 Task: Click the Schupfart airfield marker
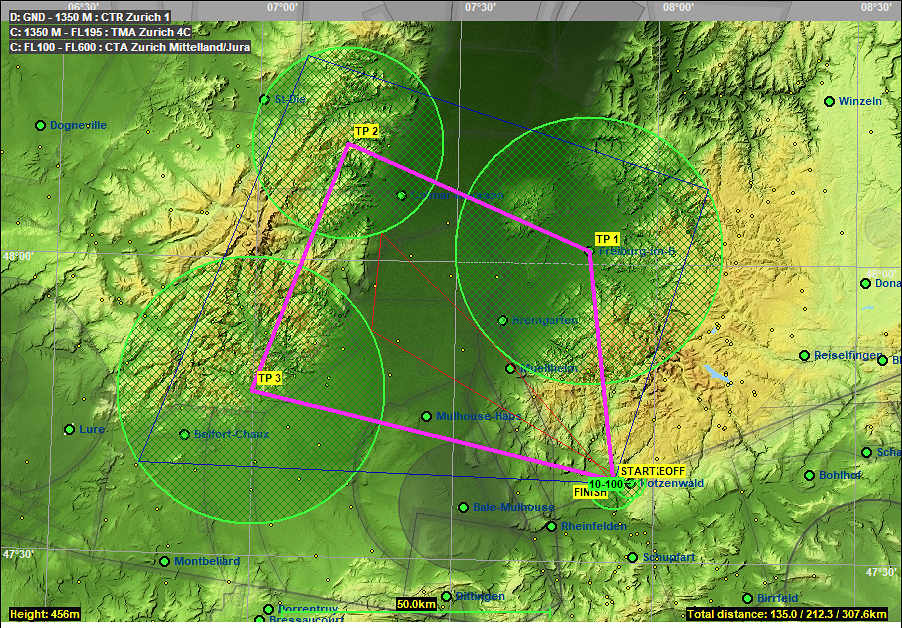click(x=632, y=558)
